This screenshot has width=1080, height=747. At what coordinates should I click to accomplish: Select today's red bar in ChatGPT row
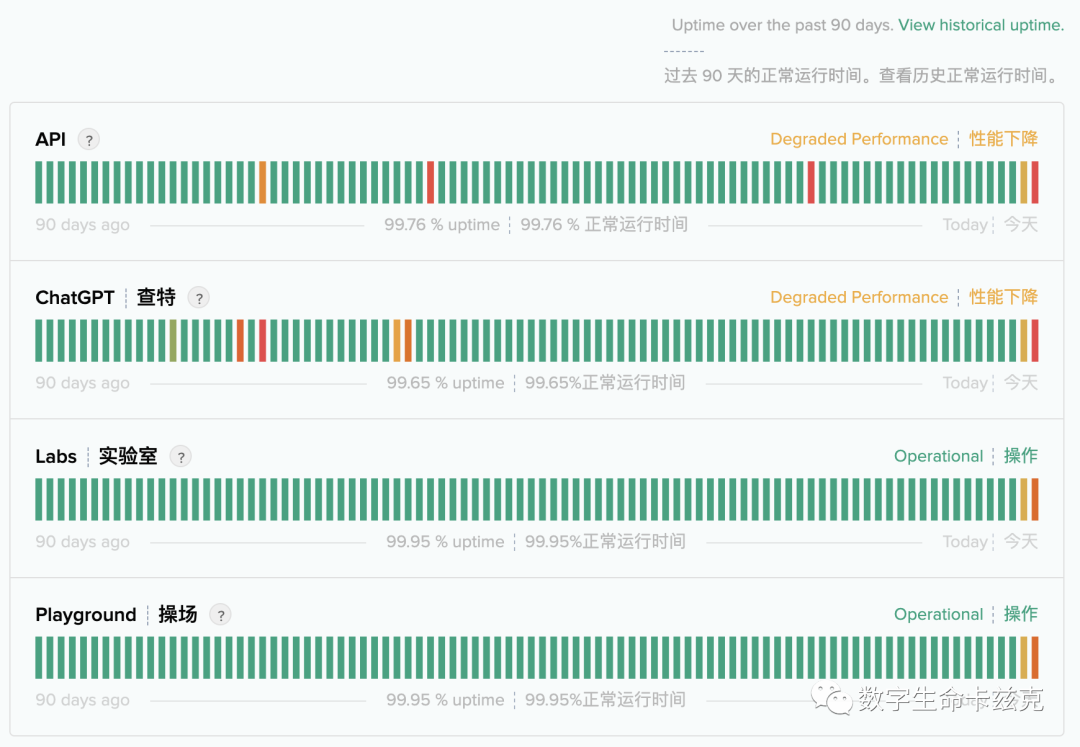click(x=1035, y=341)
